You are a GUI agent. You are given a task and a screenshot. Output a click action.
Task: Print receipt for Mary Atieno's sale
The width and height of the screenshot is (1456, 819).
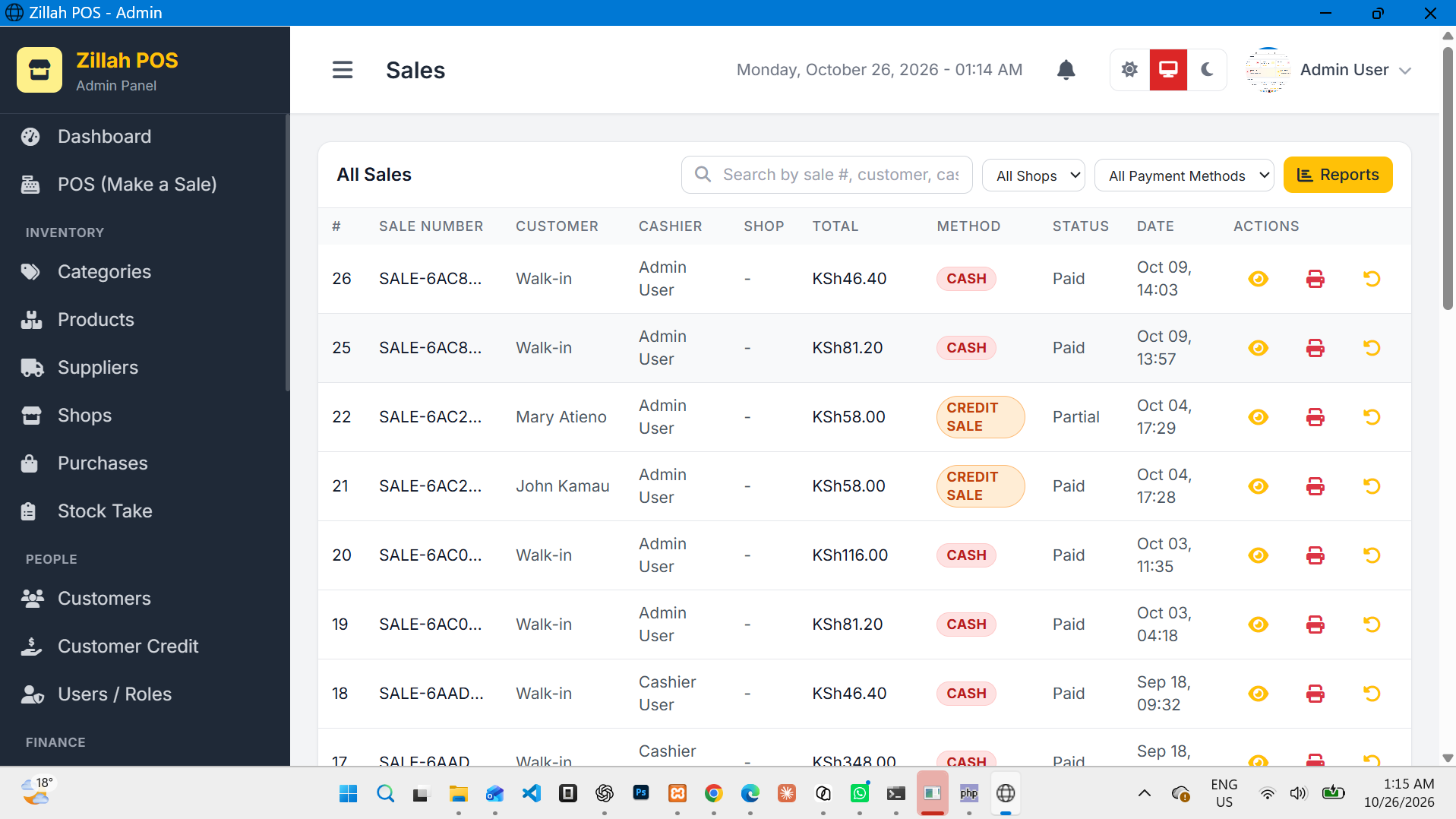(x=1315, y=417)
